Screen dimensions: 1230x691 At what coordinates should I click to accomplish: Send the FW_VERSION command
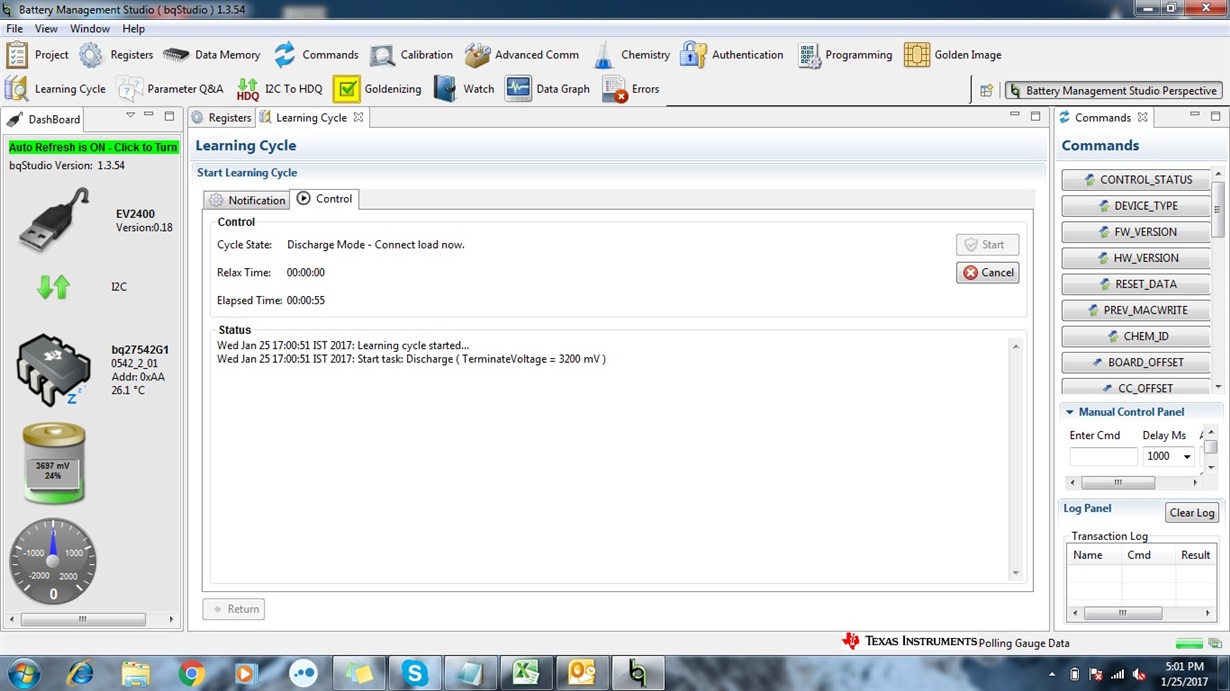click(x=1136, y=232)
